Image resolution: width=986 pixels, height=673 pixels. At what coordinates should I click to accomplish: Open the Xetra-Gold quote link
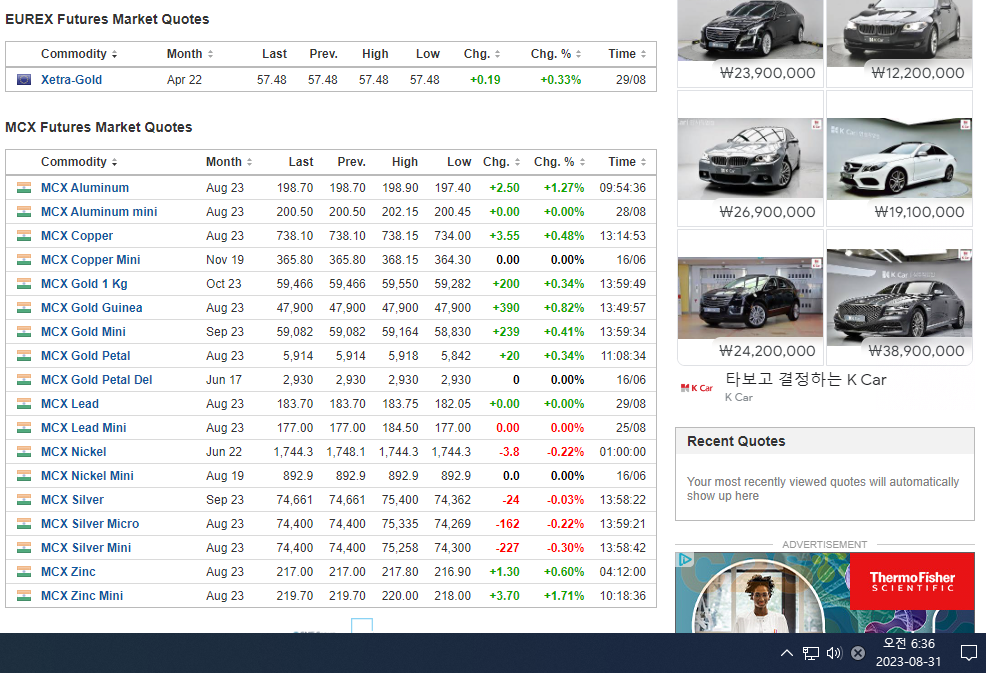tap(71, 80)
